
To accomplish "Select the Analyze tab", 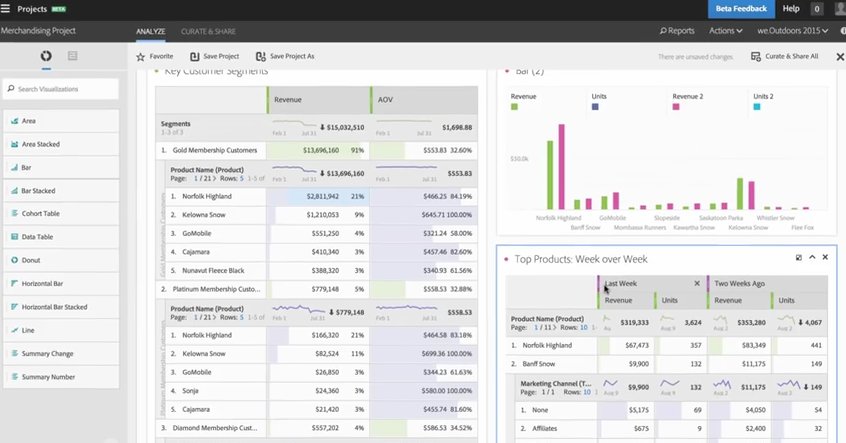I will pyautogui.click(x=151, y=31).
